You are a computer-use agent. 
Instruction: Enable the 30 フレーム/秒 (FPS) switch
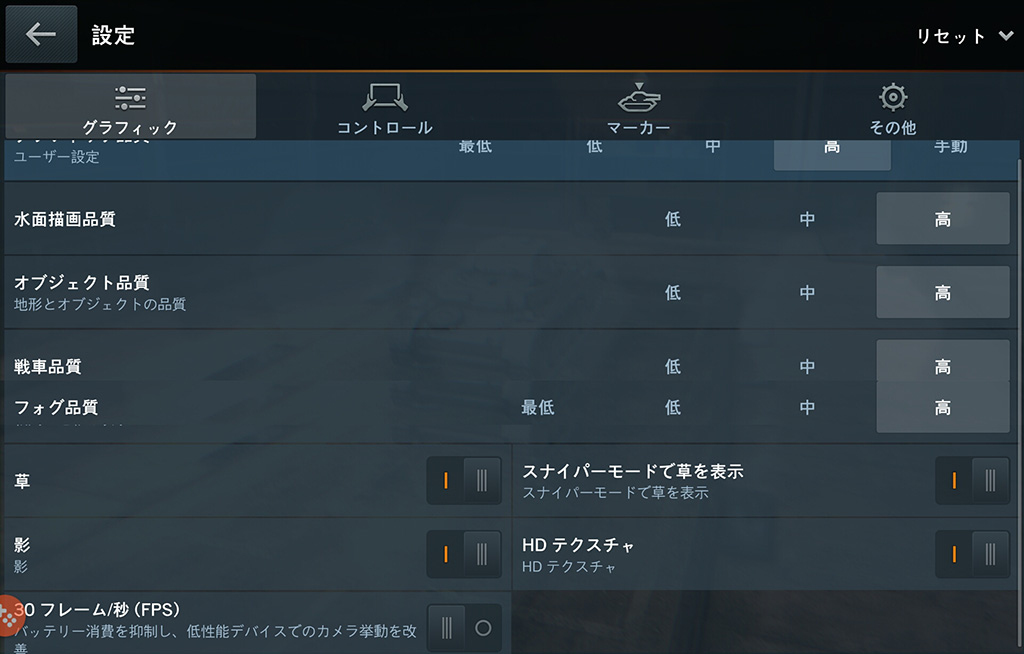(464, 628)
